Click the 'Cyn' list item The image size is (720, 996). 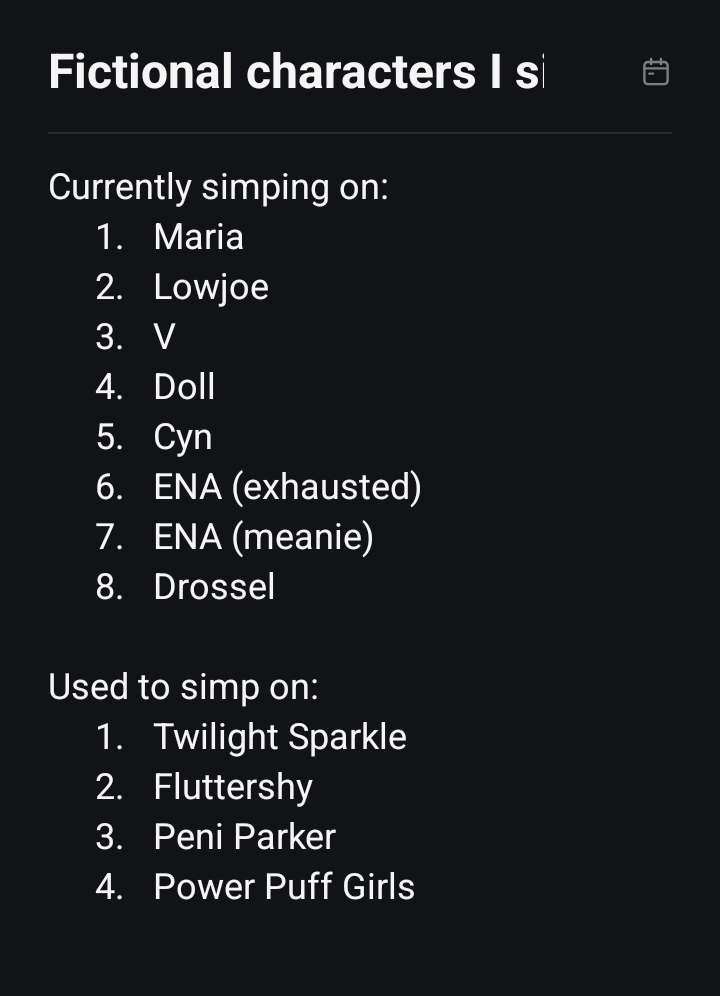182,438
